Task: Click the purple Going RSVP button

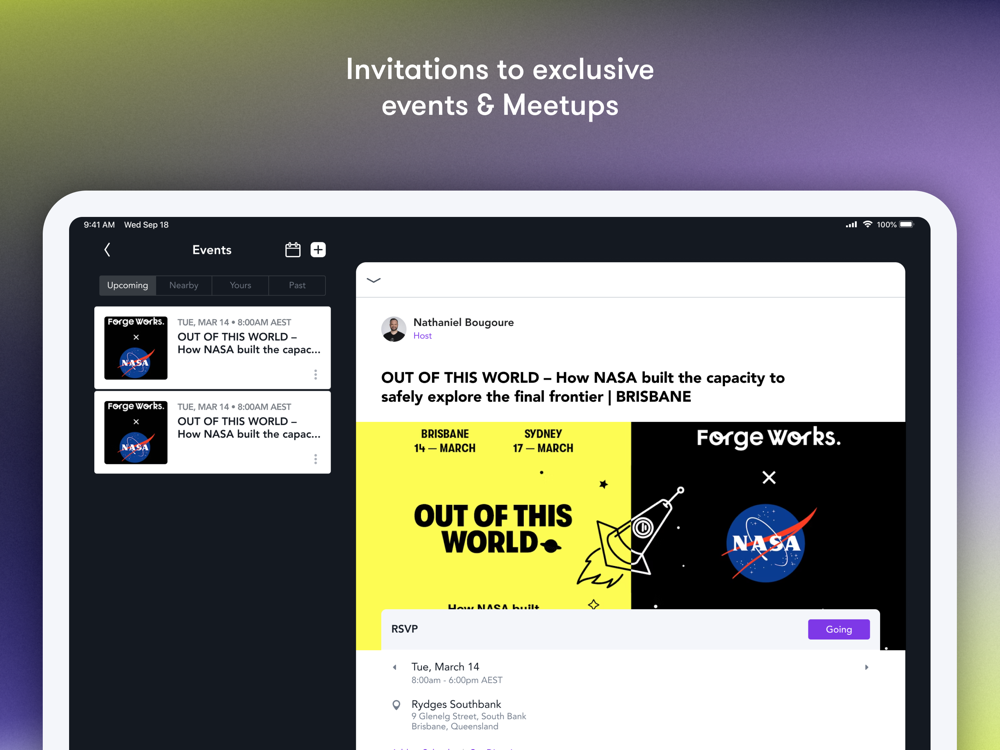Action: (839, 629)
